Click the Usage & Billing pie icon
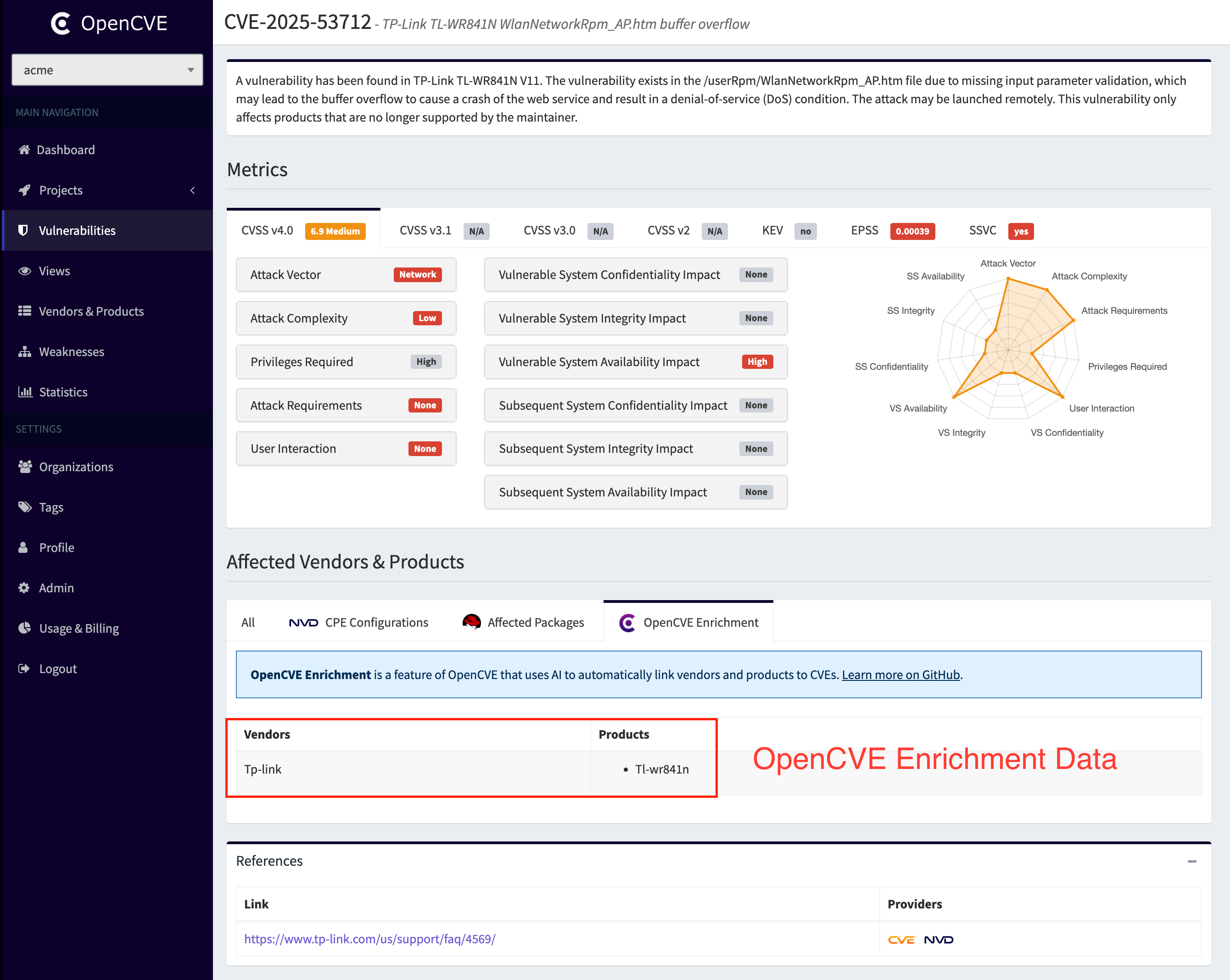 tap(24, 628)
